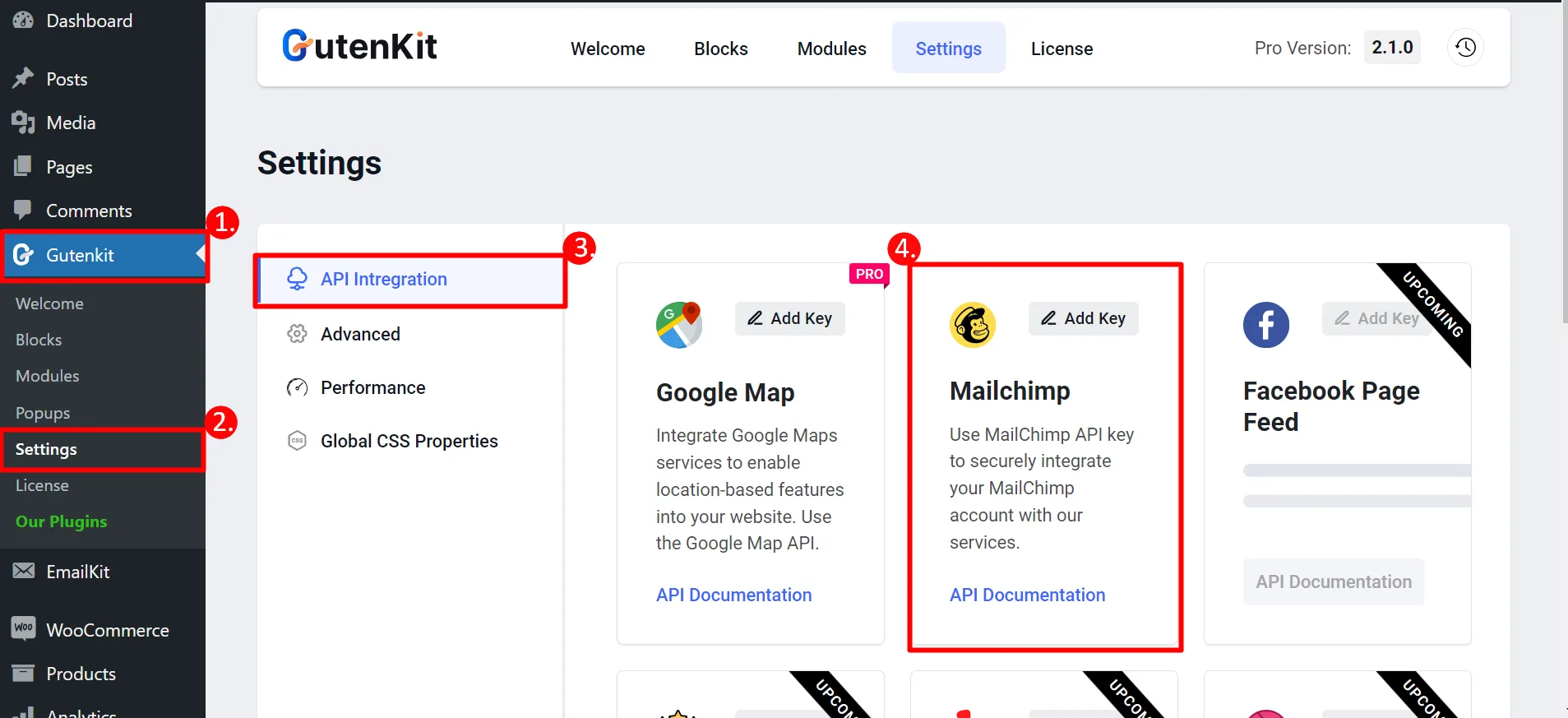Click the WooCommerce Woo icon
This screenshot has width=1568, height=718.
coord(24,628)
